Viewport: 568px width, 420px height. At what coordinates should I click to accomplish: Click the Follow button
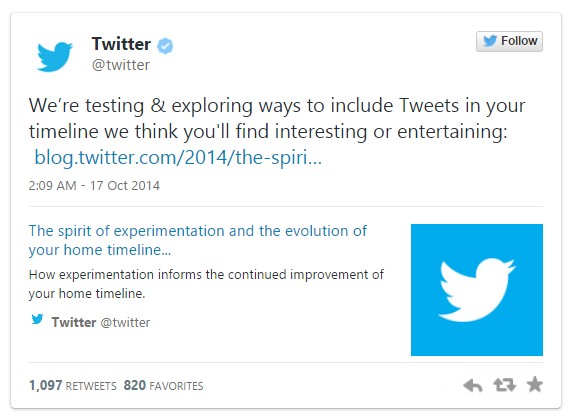pos(509,41)
